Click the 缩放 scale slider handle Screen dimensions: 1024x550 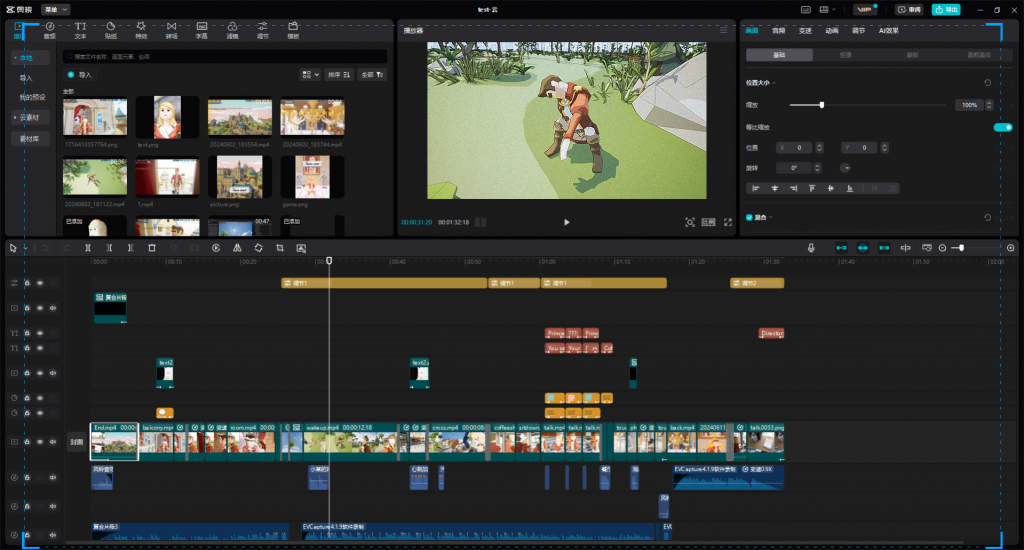pos(822,105)
